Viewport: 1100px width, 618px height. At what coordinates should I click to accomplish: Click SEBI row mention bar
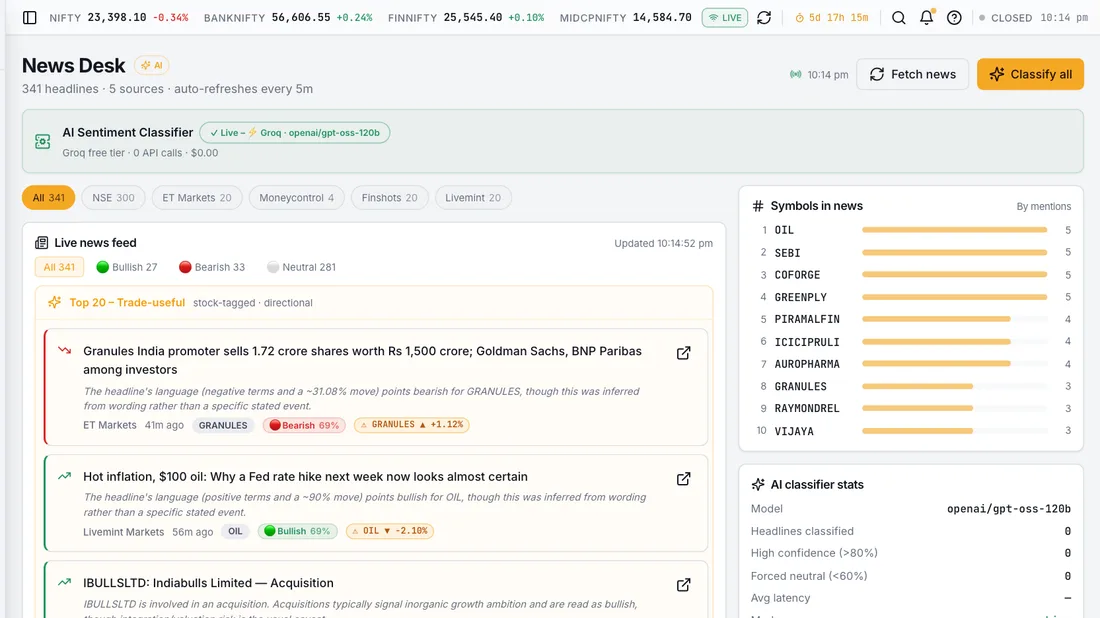(x=954, y=253)
